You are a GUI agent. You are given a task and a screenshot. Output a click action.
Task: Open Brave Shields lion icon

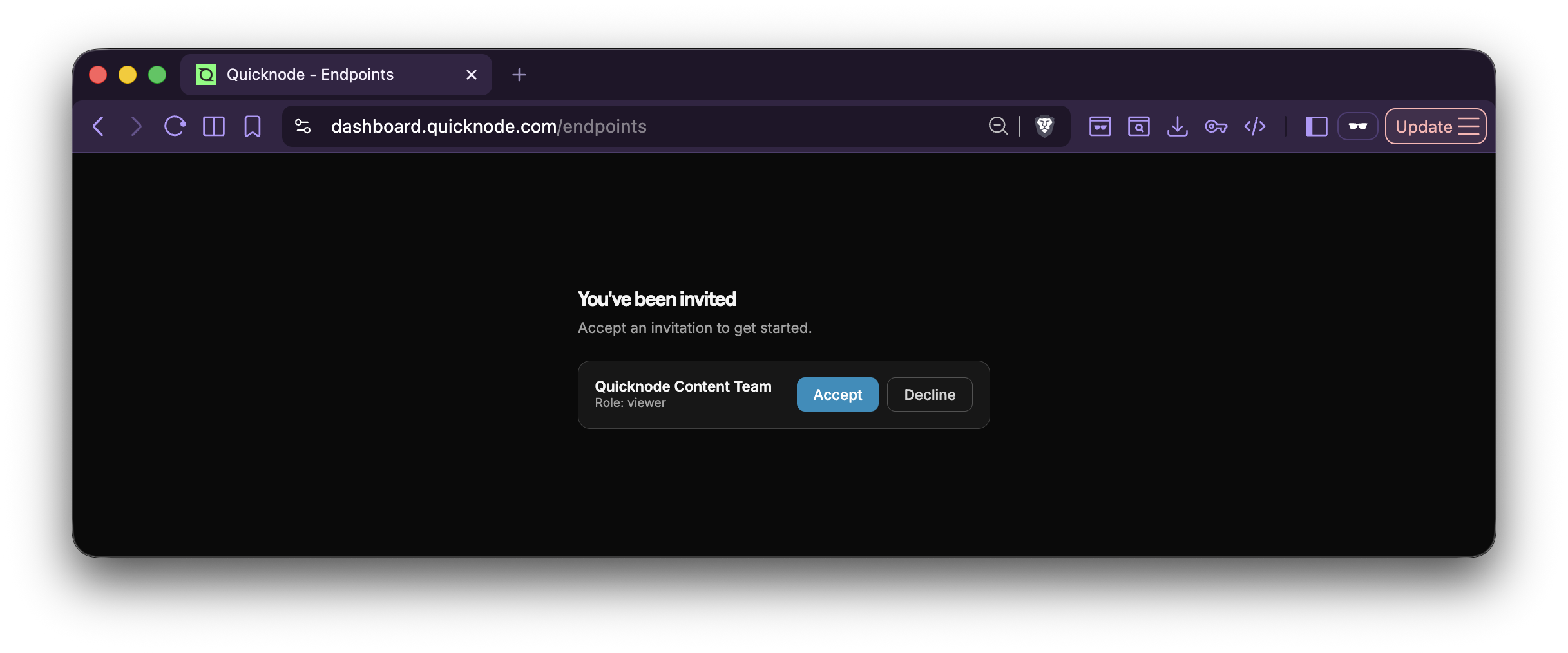point(1044,126)
